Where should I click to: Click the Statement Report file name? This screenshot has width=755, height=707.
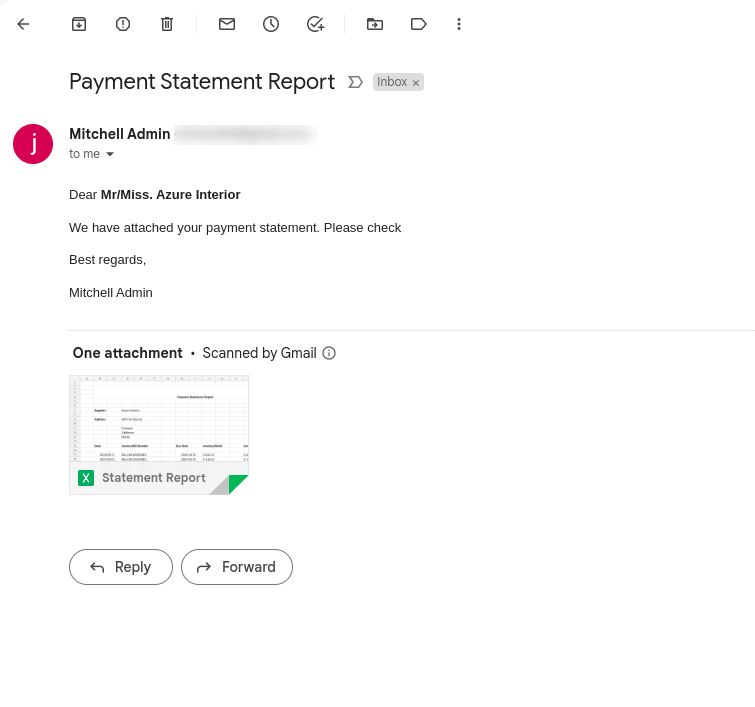coord(154,478)
